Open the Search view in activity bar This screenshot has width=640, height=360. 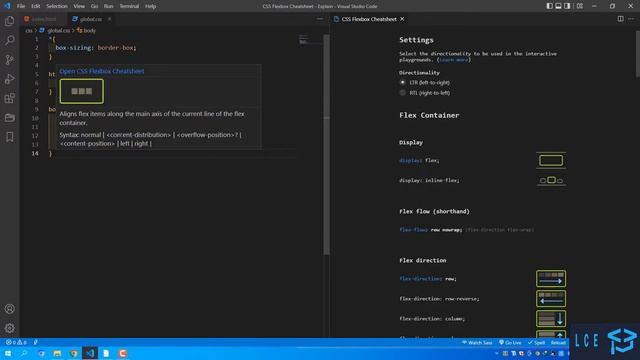coord(9,40)
